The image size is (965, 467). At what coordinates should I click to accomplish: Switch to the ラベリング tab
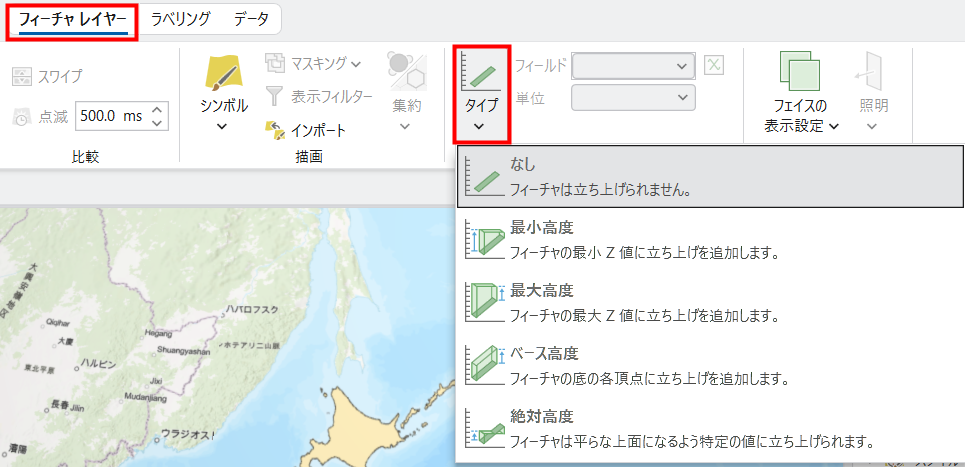[x=180, y=18]
